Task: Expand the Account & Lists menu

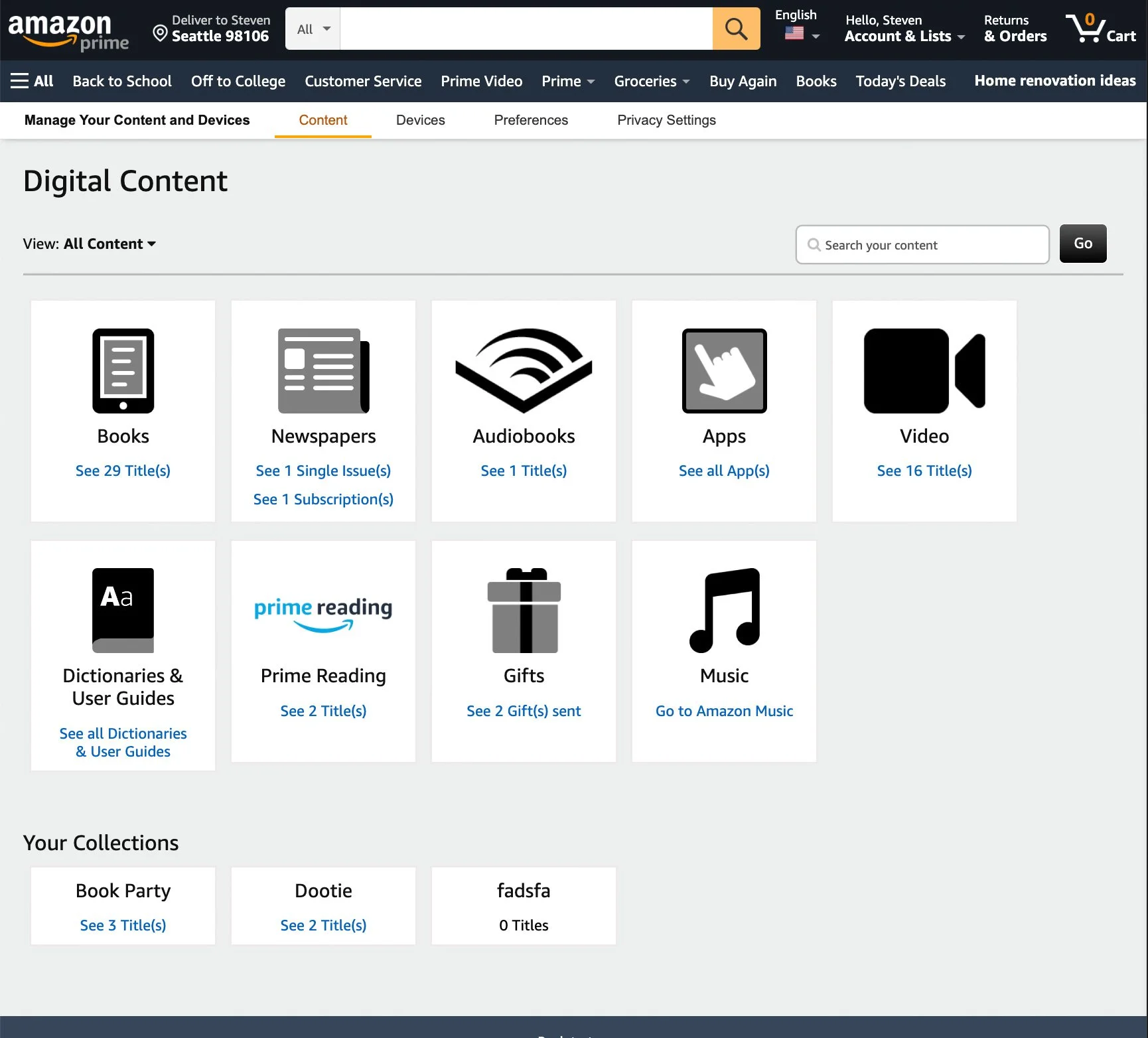Action: click(904, 29)
